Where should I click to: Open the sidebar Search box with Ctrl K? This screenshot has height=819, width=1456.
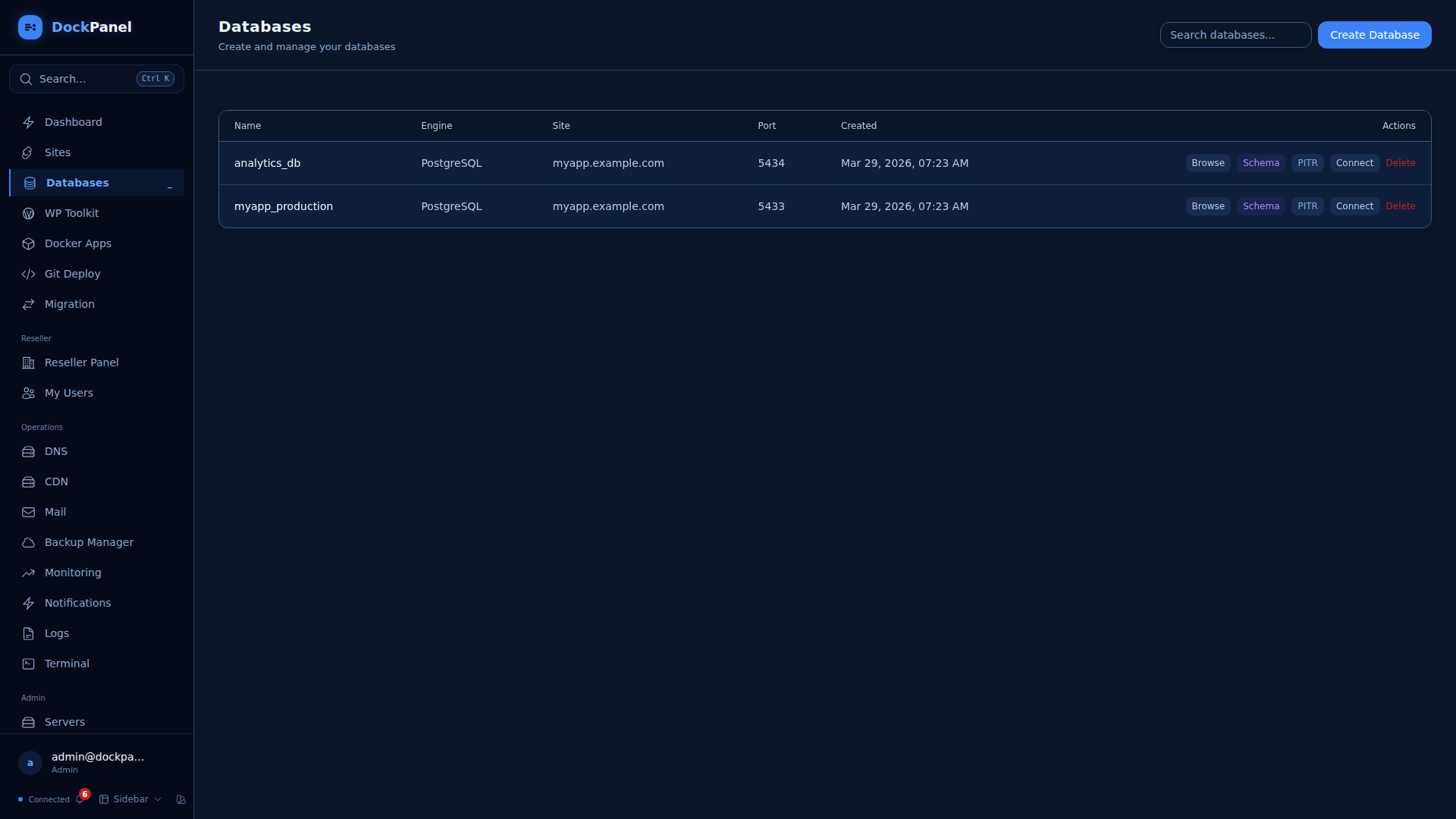(96, 79)
